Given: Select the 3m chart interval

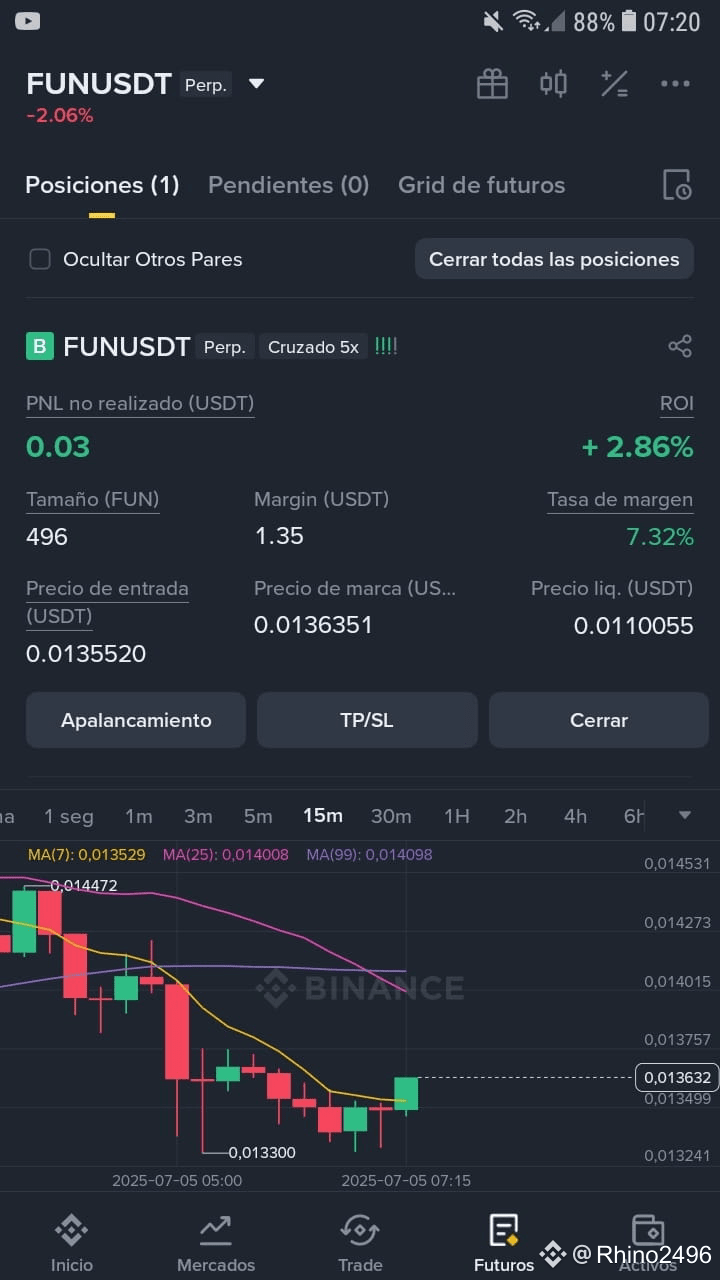Looking at the screenshot, I should pyautogui.click(x=198, y=816).
